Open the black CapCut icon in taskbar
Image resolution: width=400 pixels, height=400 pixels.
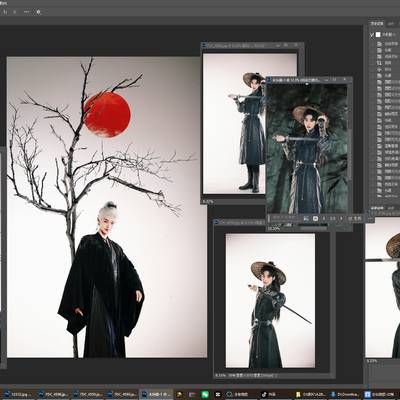218,394
